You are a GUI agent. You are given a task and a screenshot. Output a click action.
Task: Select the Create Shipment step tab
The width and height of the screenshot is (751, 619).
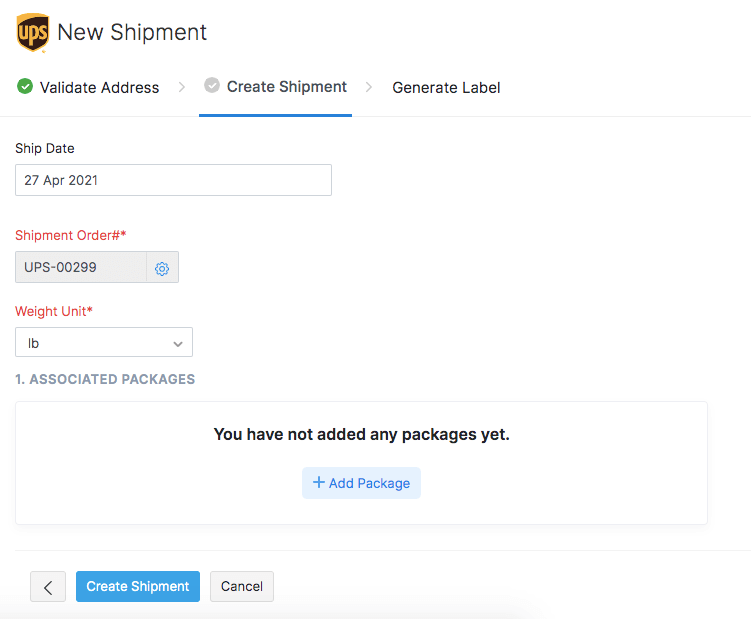tap(286, 87)
